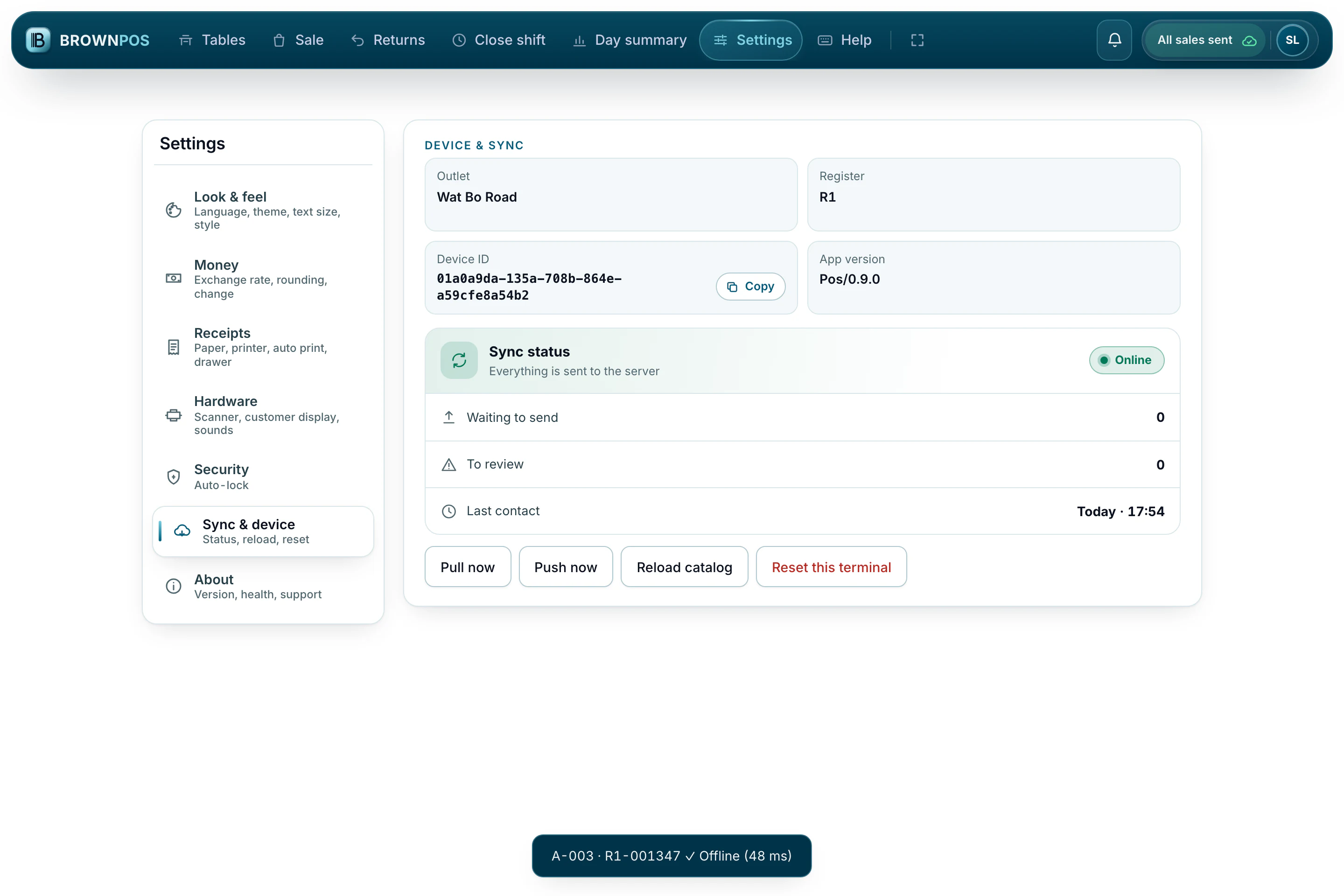The width and height of the screenshot is (1344, 896).
Task: Click the Settings sidebar heading
Action: pyautogui.click(x=192, y=143)
